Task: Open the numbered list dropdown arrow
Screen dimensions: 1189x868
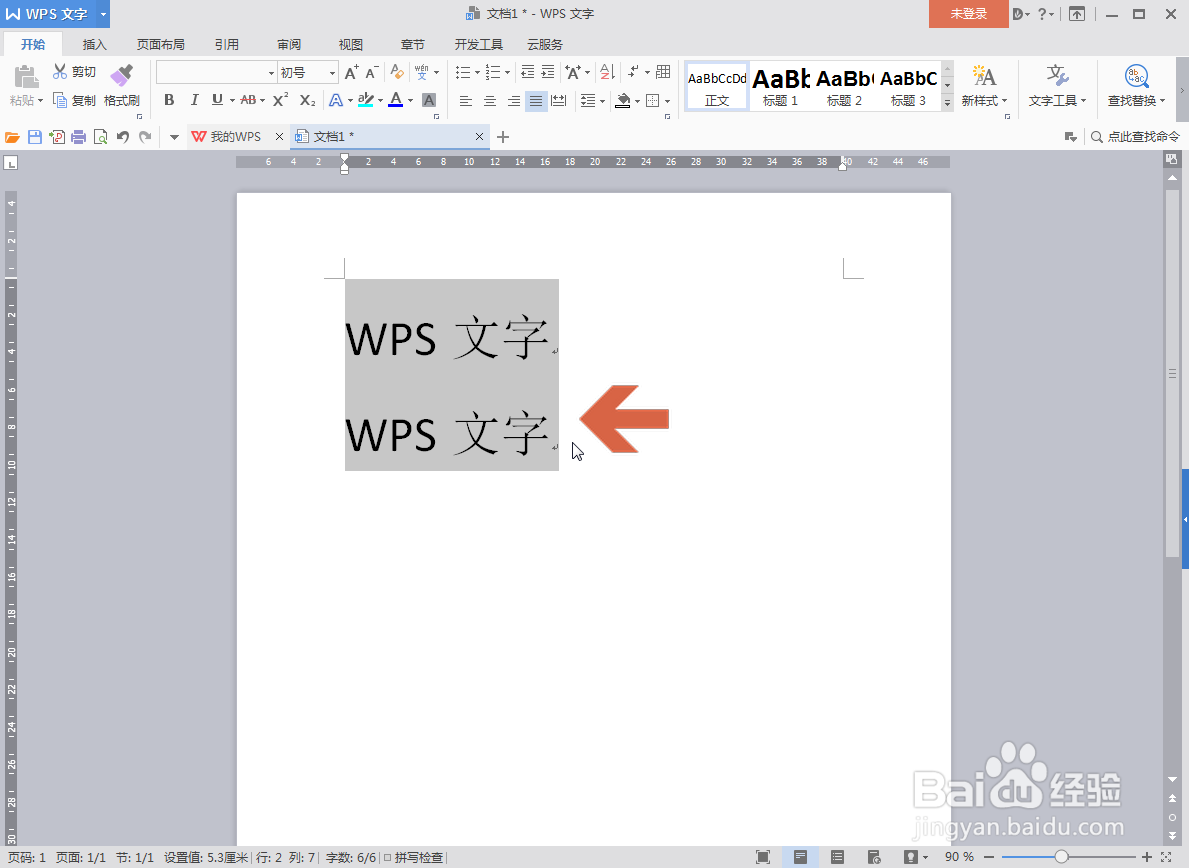Action: pos(507,73)
